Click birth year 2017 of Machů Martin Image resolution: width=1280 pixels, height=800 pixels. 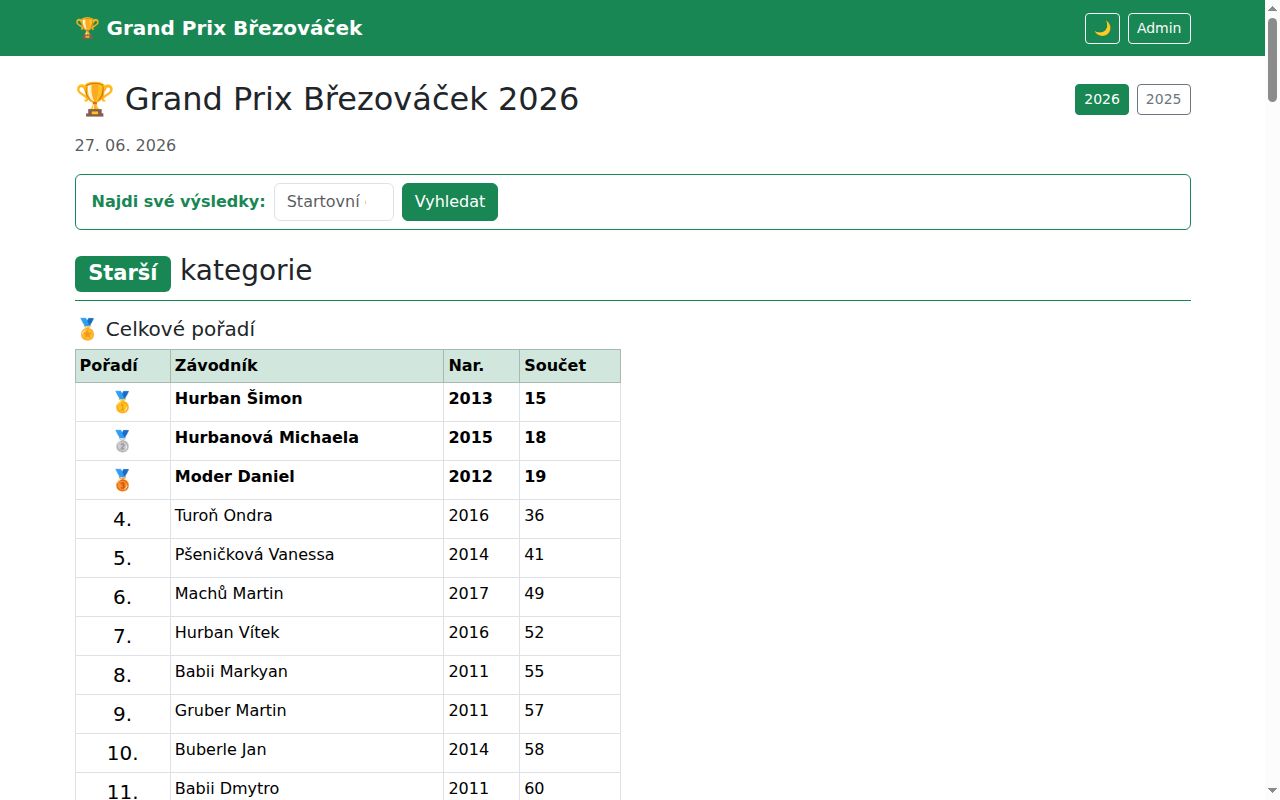click(x=469, y=593)
